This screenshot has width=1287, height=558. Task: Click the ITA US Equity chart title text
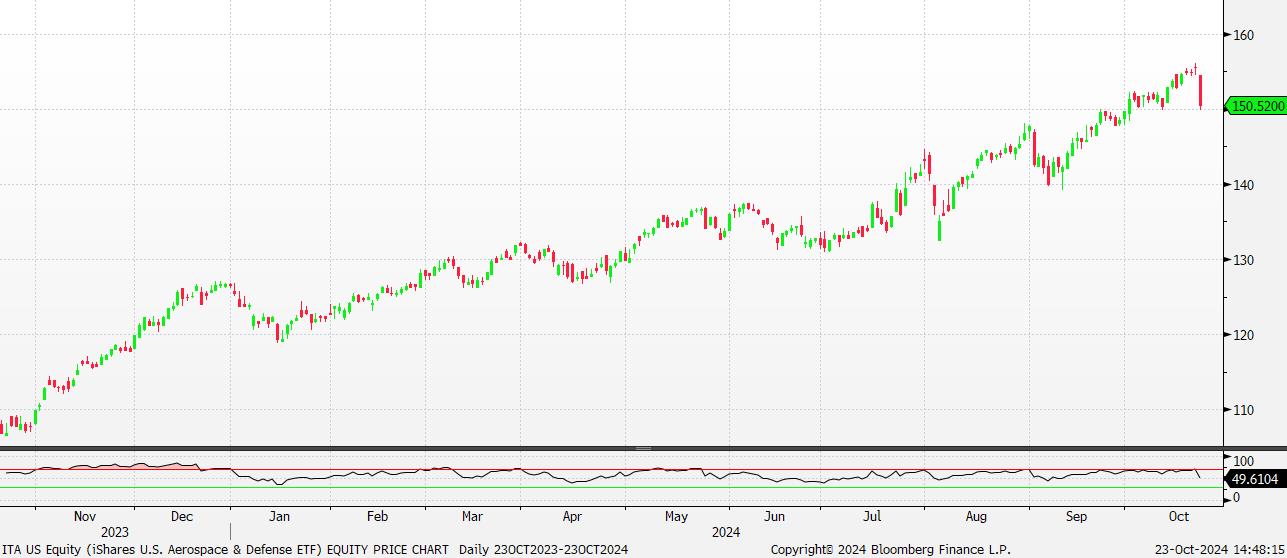(x=226, y=549)
